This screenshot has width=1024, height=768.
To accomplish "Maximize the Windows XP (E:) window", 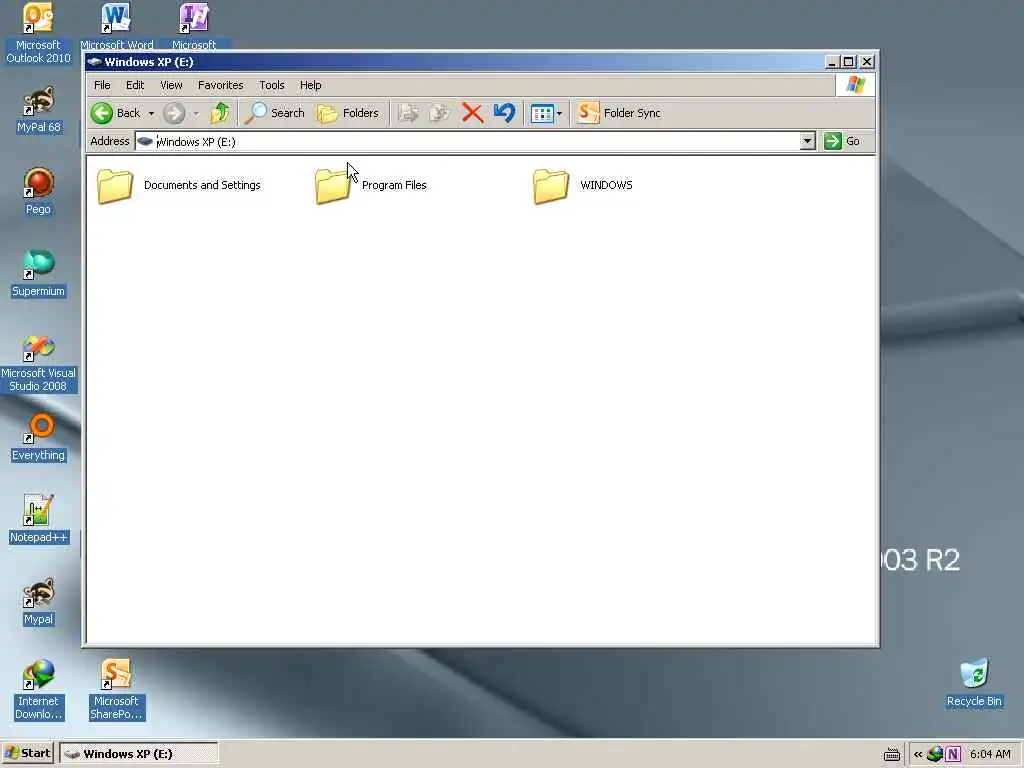I will tap(848, 62).
